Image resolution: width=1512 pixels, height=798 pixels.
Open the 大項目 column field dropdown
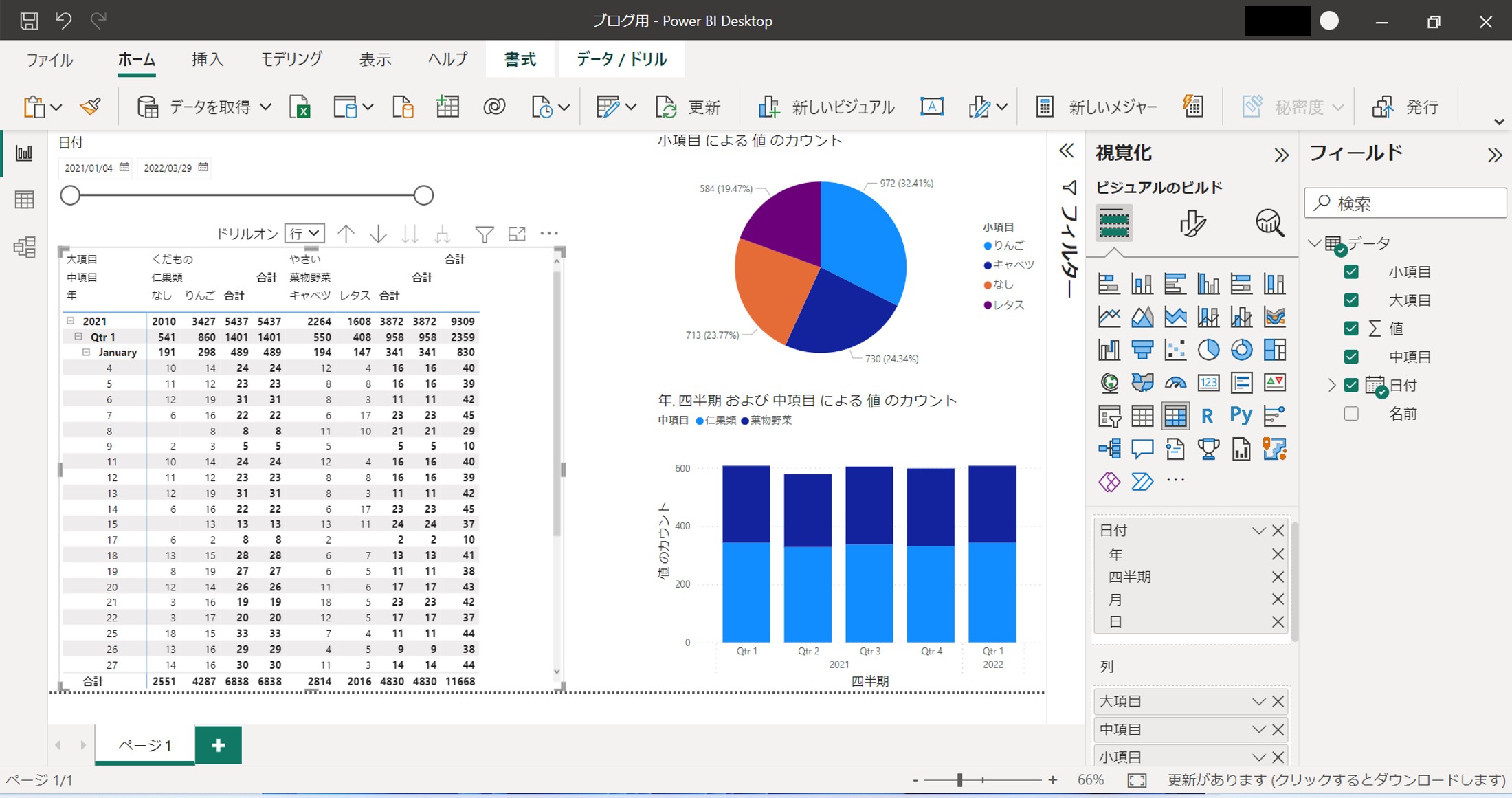[x=1258, y=702]
